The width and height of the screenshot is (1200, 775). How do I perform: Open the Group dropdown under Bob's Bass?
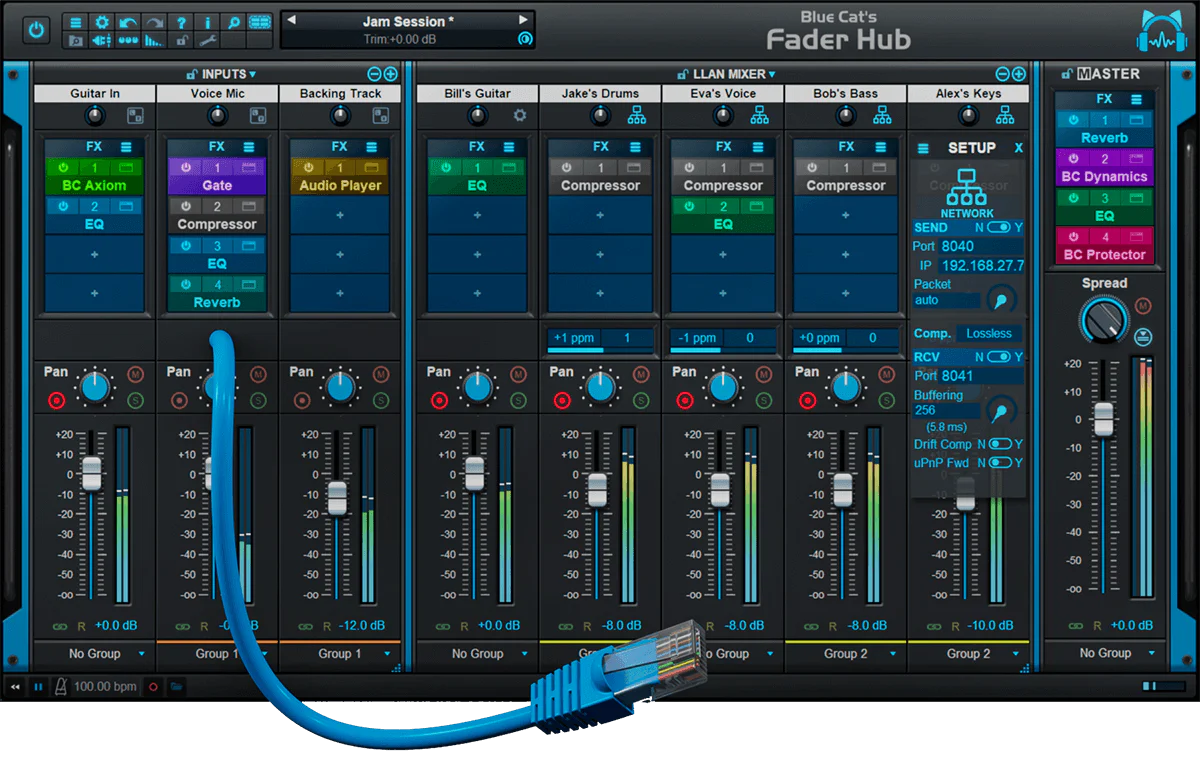[x=845, y=653]
